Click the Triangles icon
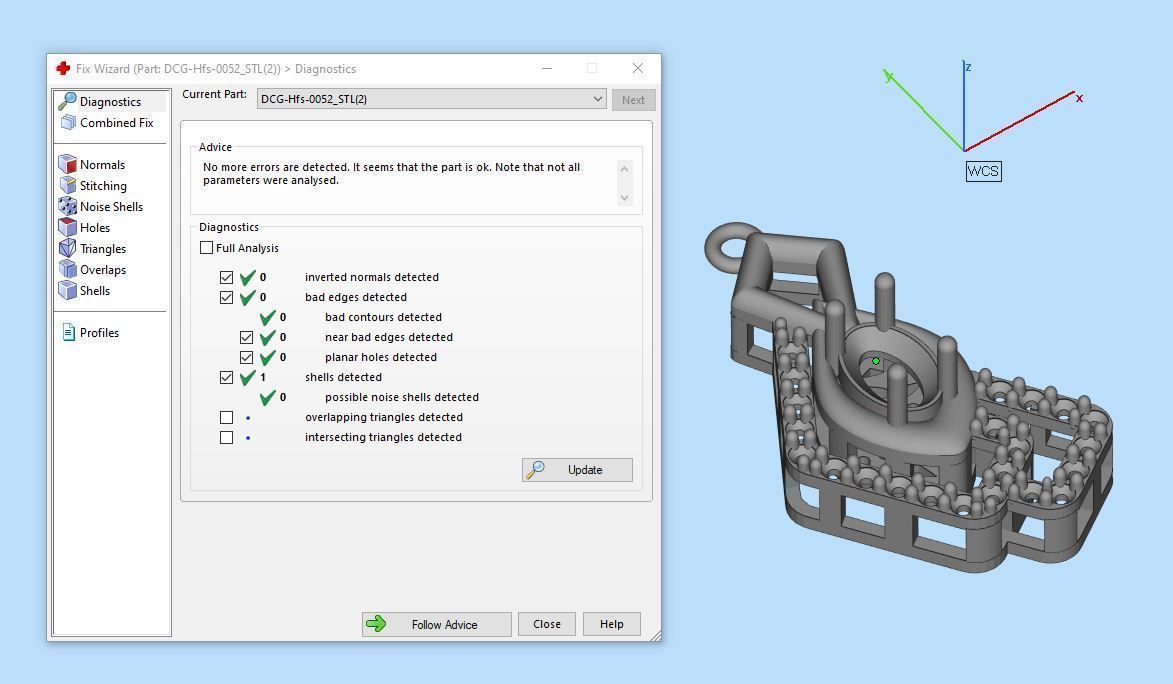This screenshot has height=684, width=1173. point(67,248)
